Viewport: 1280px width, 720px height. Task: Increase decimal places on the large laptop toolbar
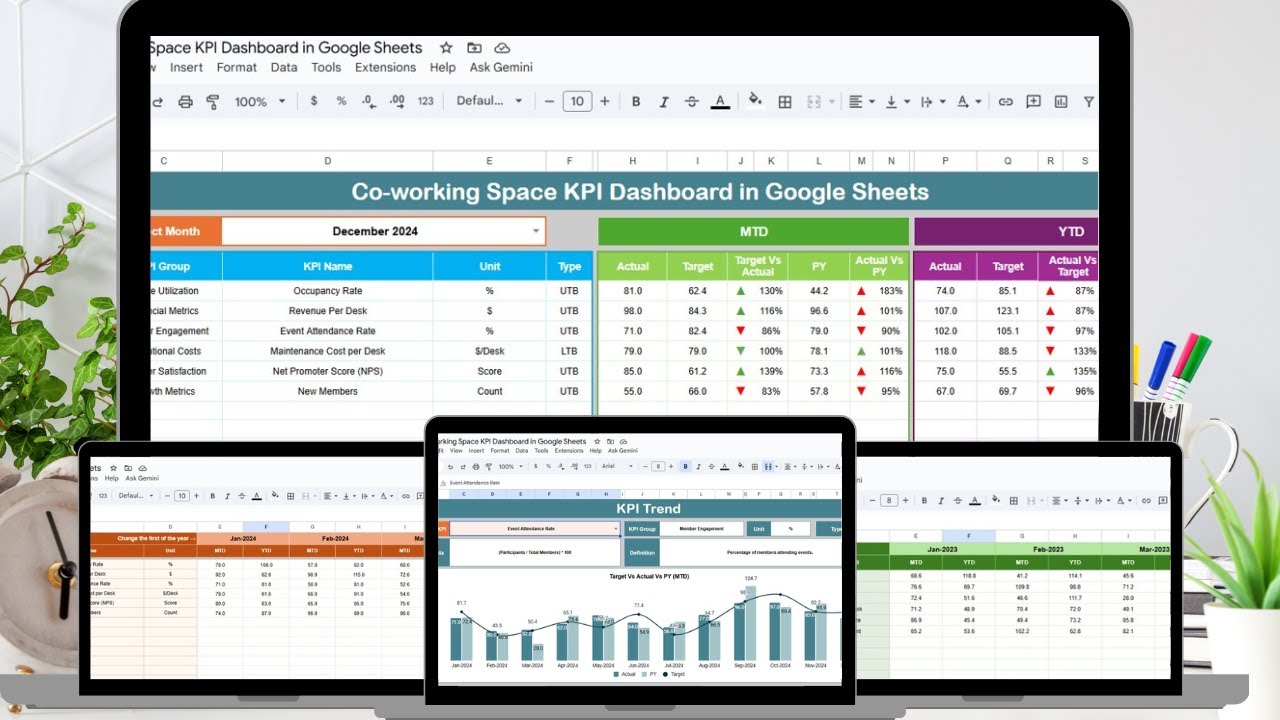397,101
